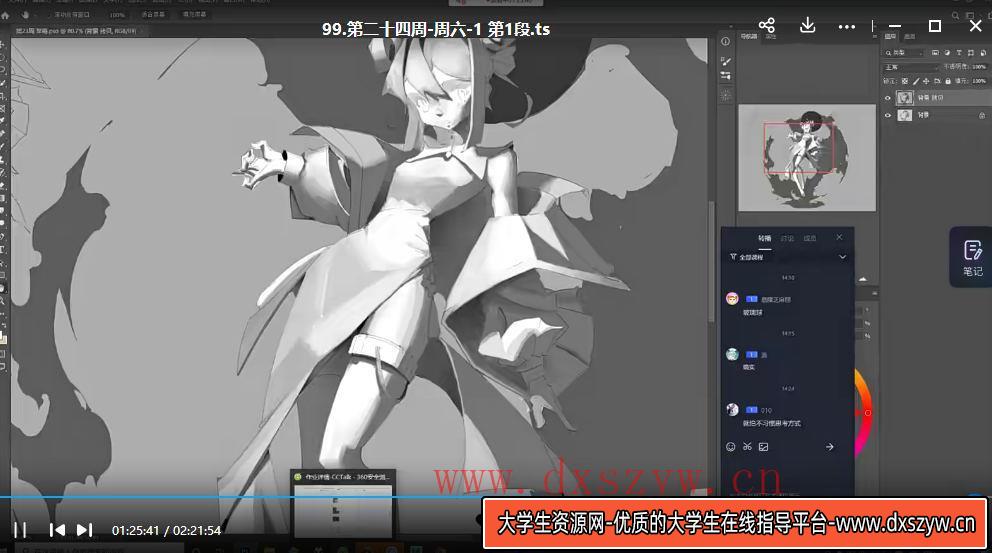Toggle pixel layer filter icon

pos(935,53)
